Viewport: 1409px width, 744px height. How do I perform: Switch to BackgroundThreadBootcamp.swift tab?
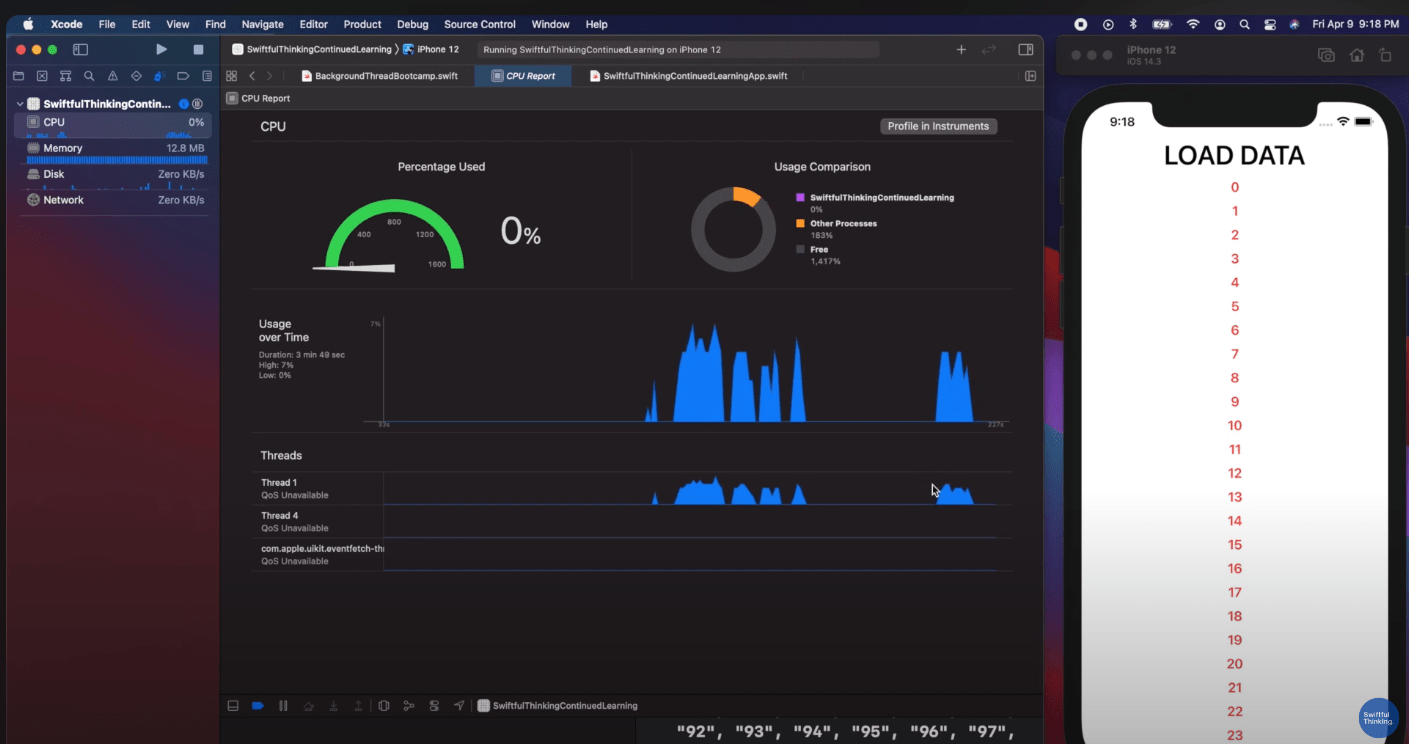(379, 76)
